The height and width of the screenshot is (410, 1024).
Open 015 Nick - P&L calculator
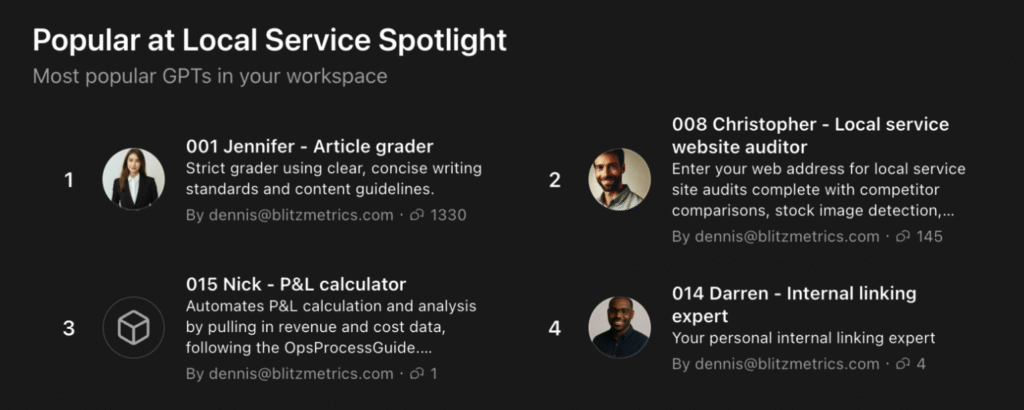[296, 284]
